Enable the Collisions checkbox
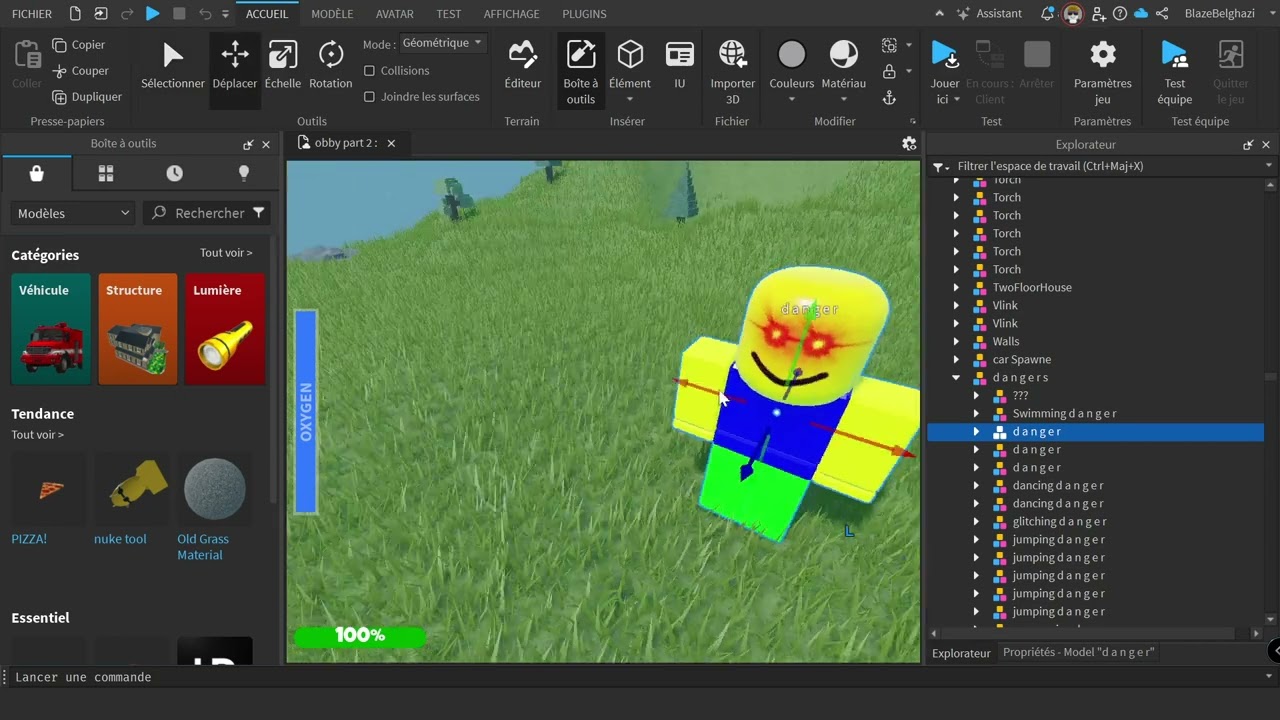The height and width of the screenshot is (720, 1280). (x=369, y=71)
